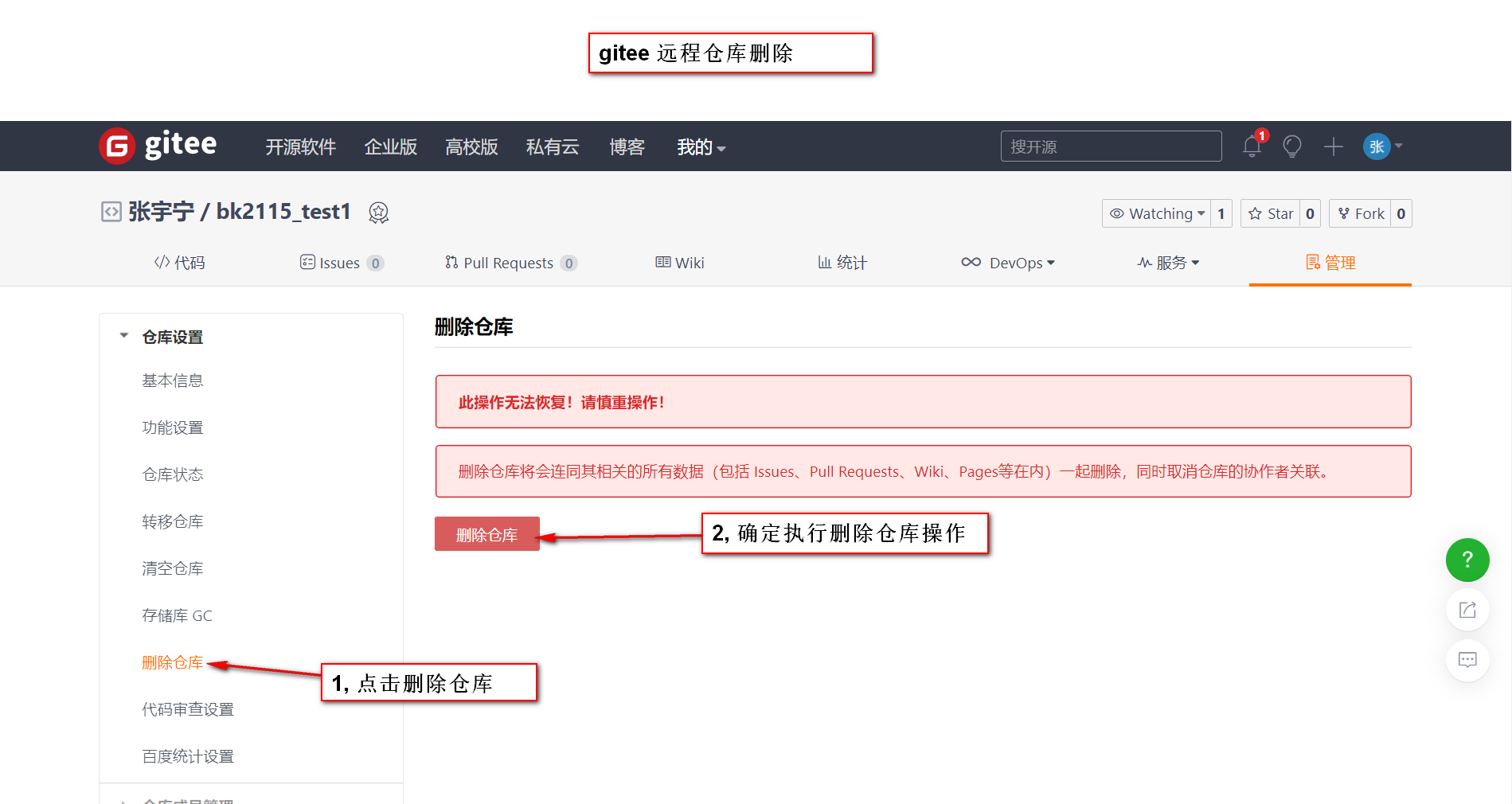
Task: Open the 开源软件 menu
Action: coord(300,146)
